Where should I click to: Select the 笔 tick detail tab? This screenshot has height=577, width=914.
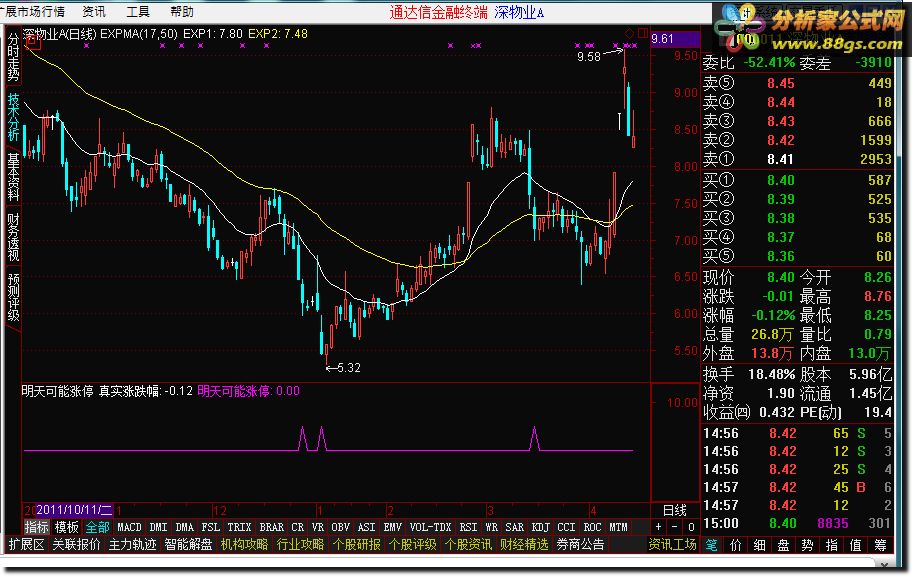tap(712, 546)
